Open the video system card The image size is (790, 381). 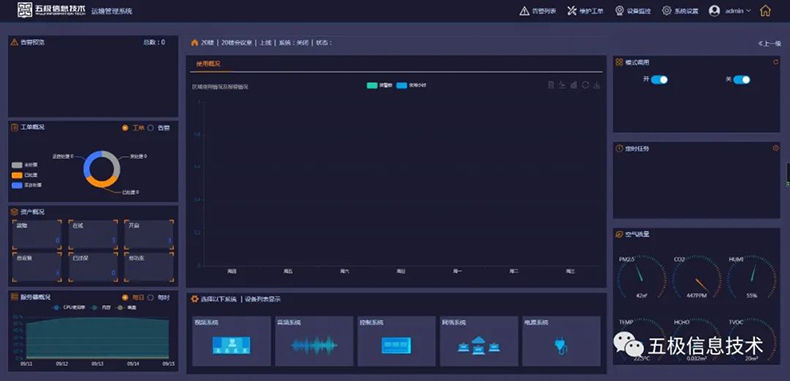pos(231,341)
